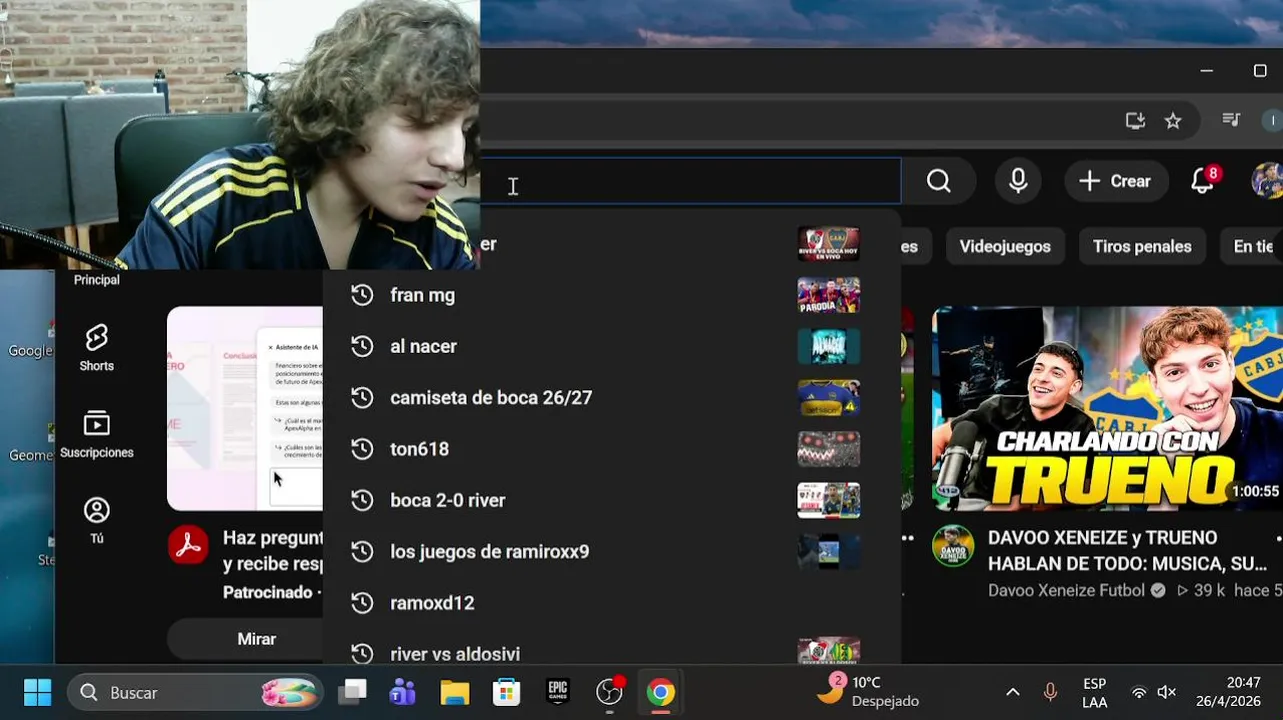
Task: Switch to Chrome on taskbar
Action: (x=660, y=692)
